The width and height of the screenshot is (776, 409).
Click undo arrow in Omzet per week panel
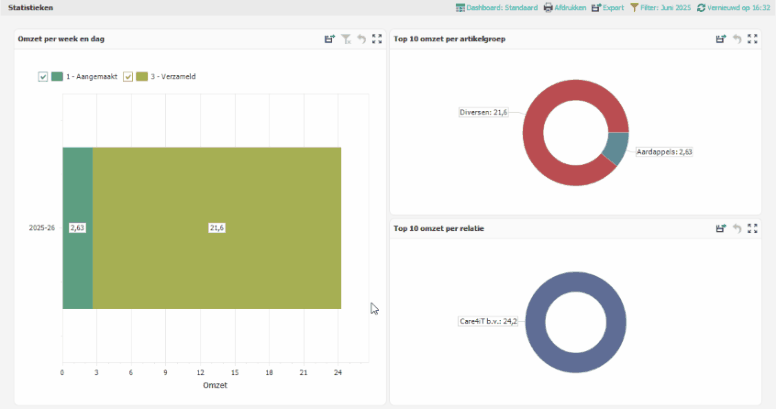click(x=361, y=39)
